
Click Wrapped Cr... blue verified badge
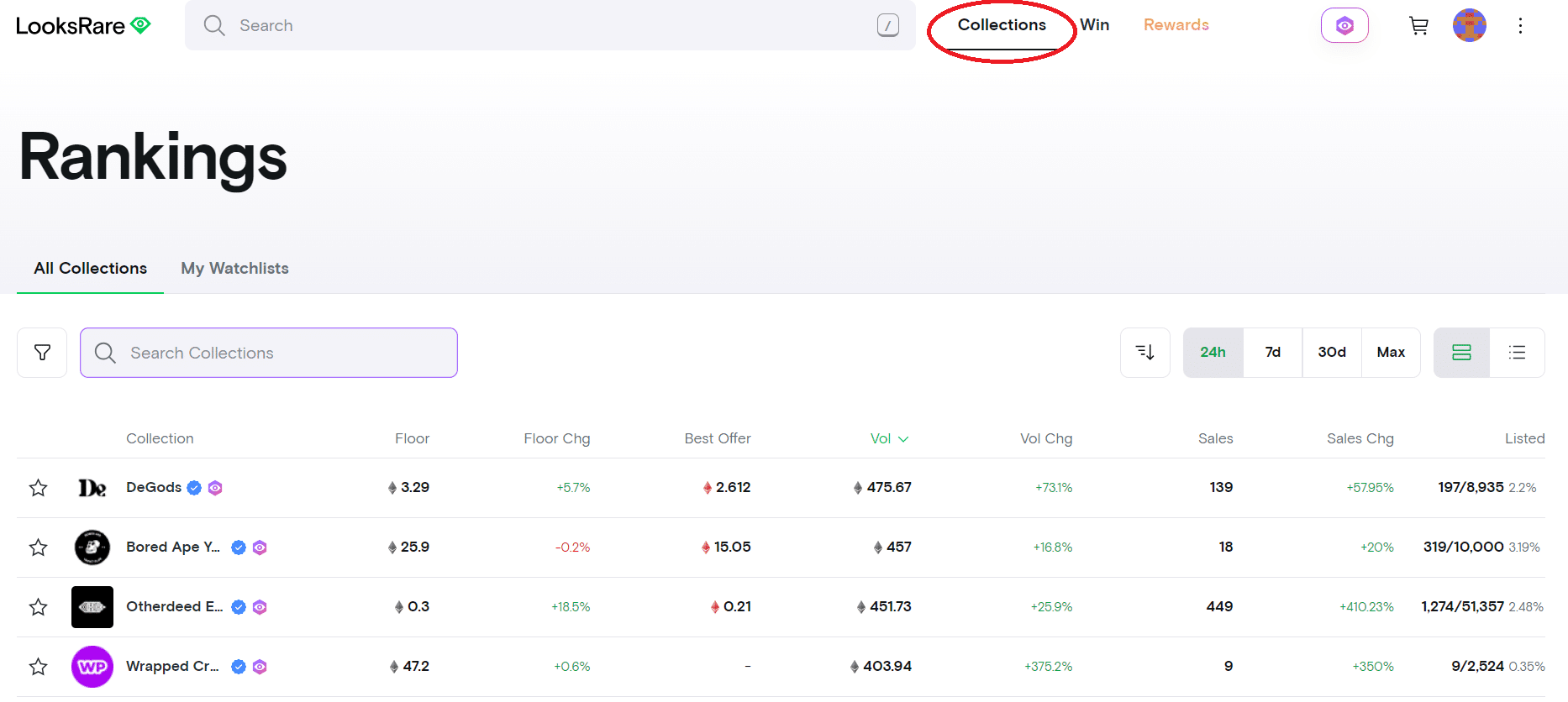pyautogui.click(x=239, y=667)
